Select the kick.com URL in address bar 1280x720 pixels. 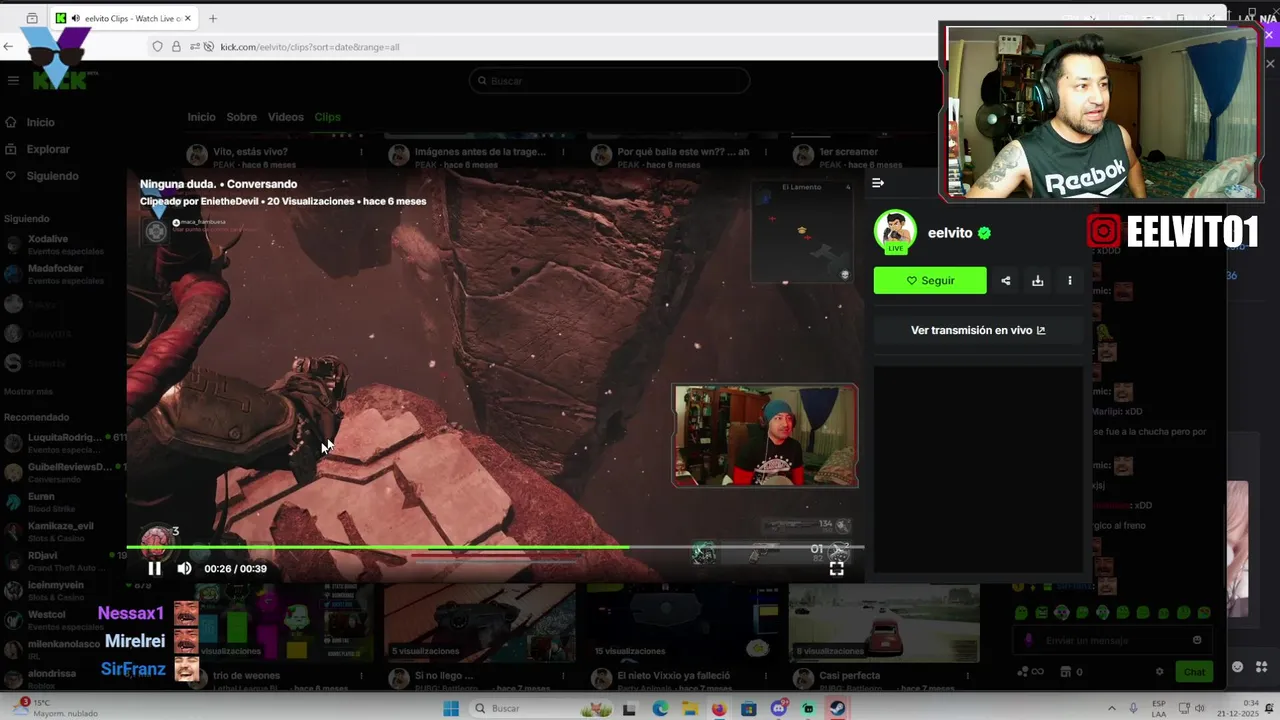(310, 47)
